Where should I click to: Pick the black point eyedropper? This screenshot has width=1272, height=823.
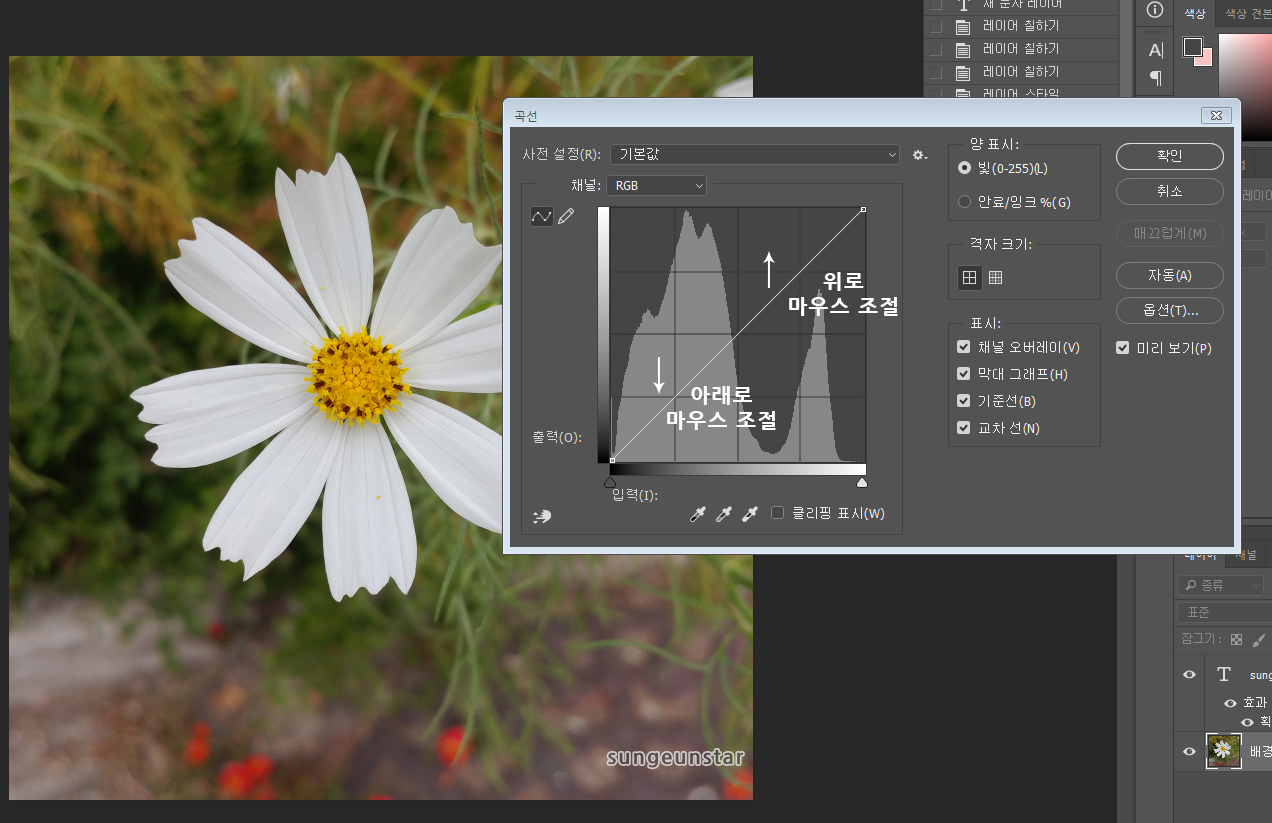699,514
